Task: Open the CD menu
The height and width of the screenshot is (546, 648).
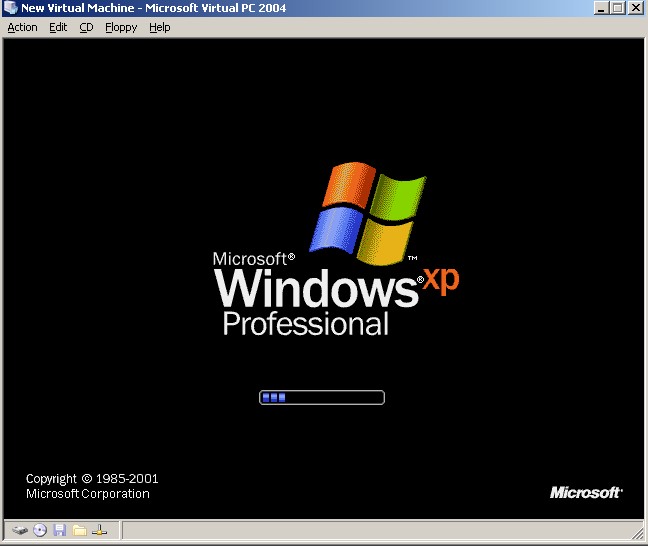Action: pyautogui.click(x=86, y=27)
